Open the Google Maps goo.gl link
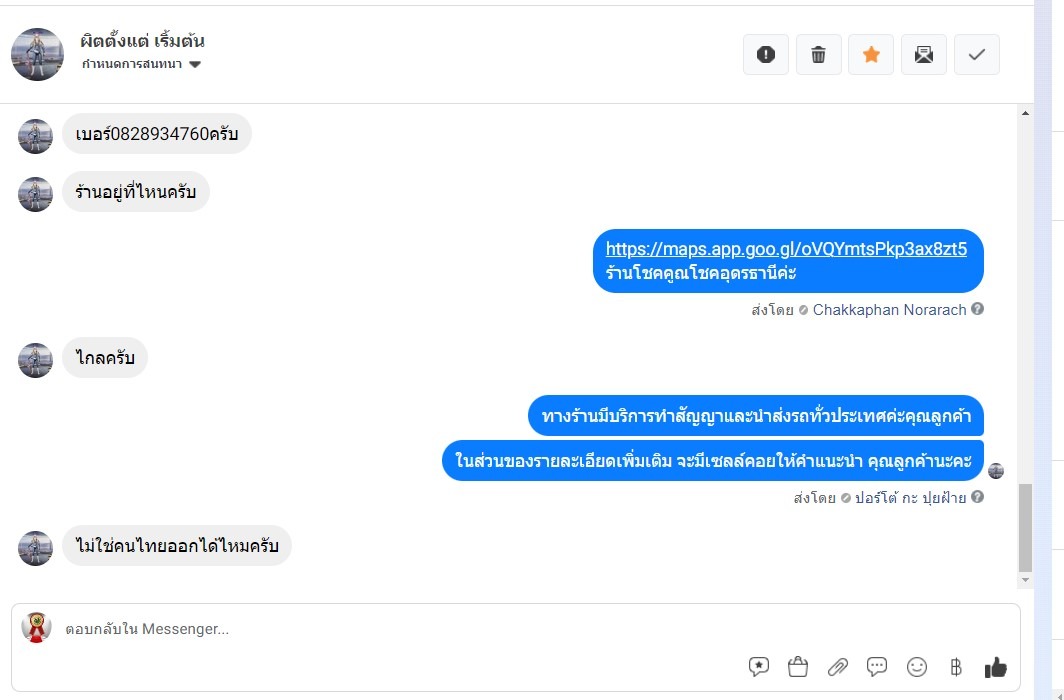The width and height of the screenshot is (1064, 700). pos(786,249)
